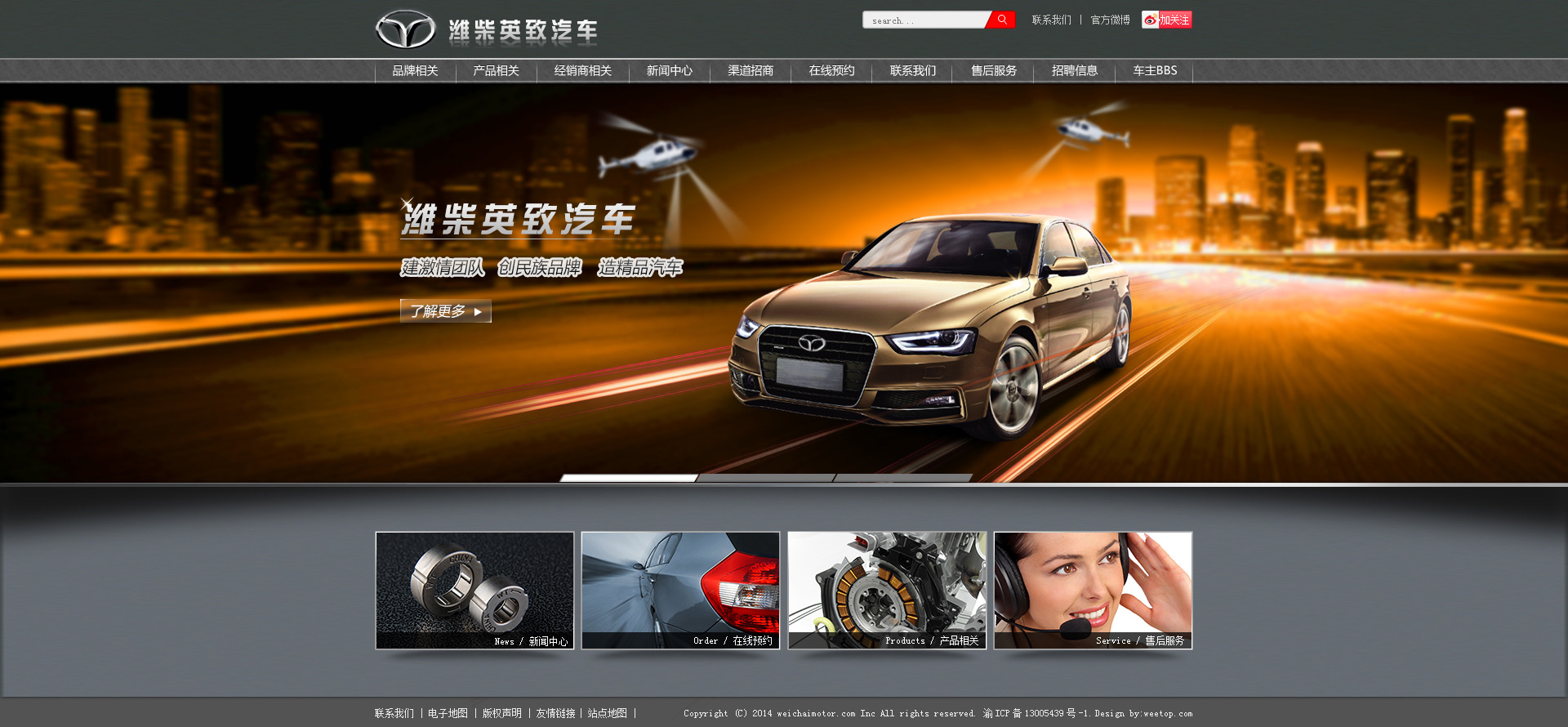Click the Weibo 加关注 follow button
This screenshot has width=1568, height=727.
tap(1167, 20)
